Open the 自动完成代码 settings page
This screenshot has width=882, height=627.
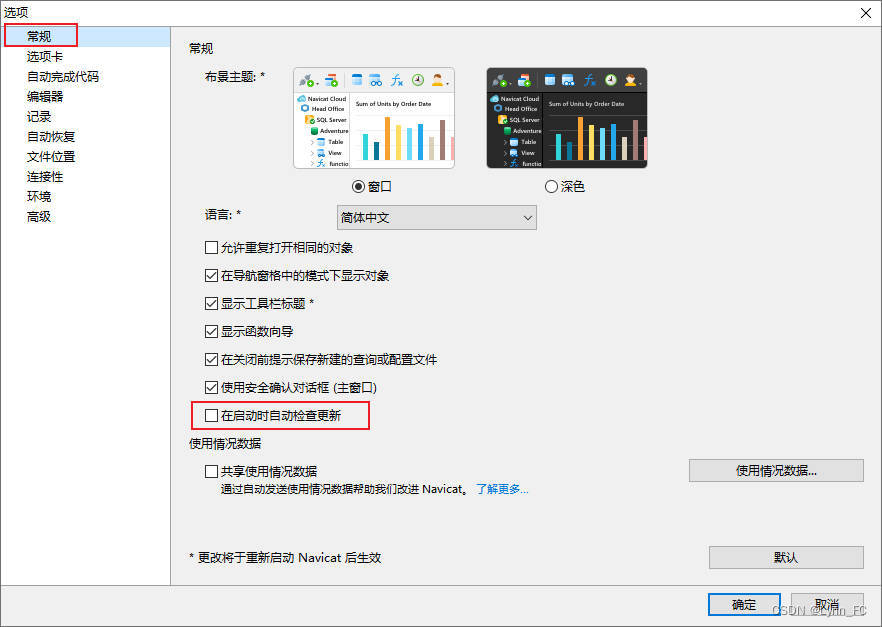[x=63, y=76]
